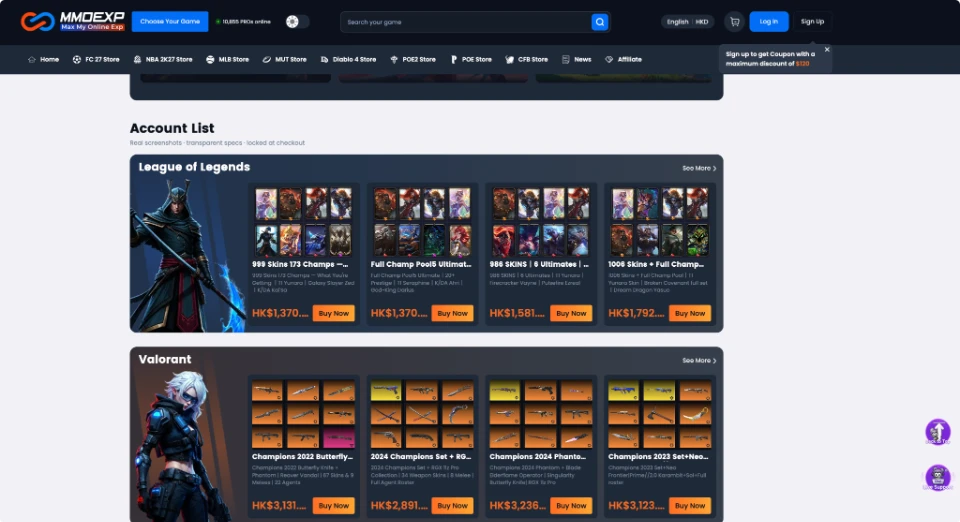Click the Back to Top floating icon

[x=937, y=431]
